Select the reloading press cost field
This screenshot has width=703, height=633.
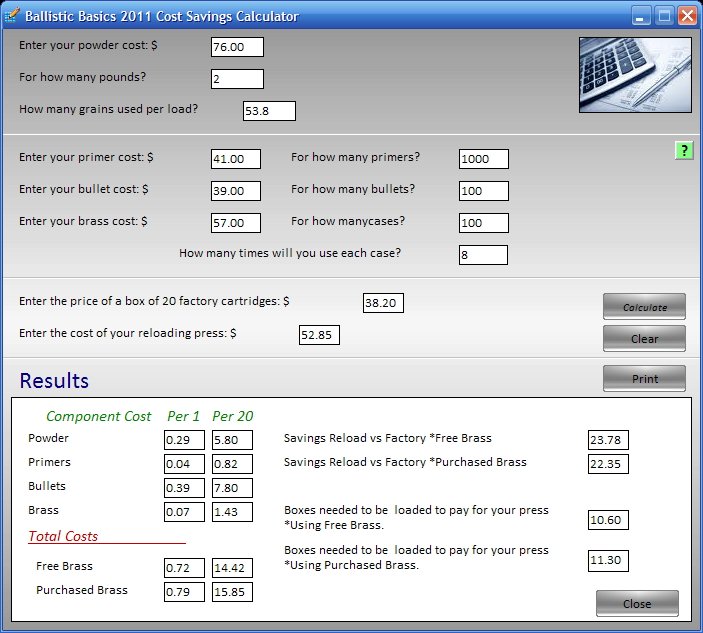pyautogui.click(x=319, y=335)
